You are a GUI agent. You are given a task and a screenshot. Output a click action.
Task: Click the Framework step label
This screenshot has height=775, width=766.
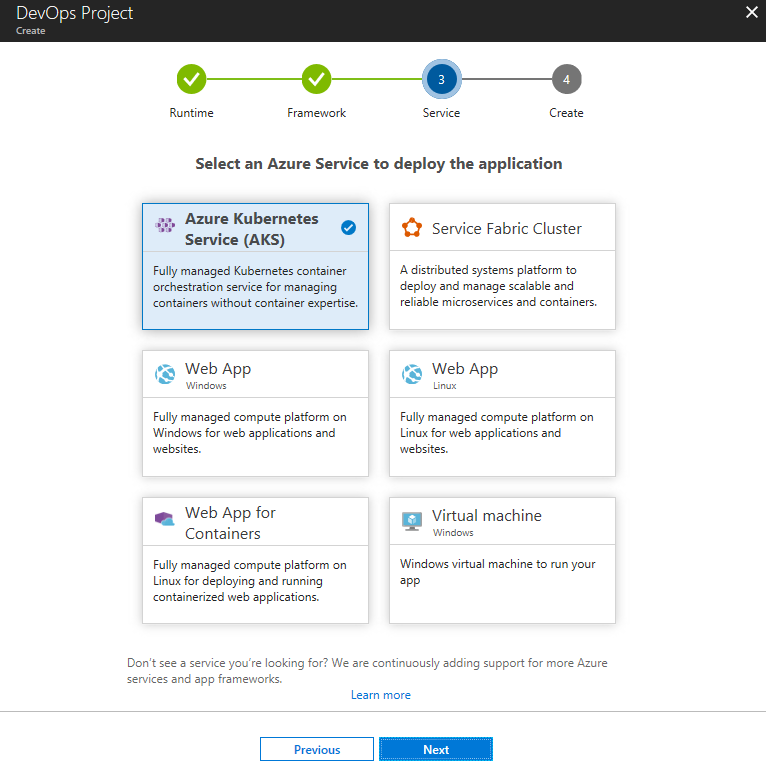pyautogui.click(x=316, y=113)
